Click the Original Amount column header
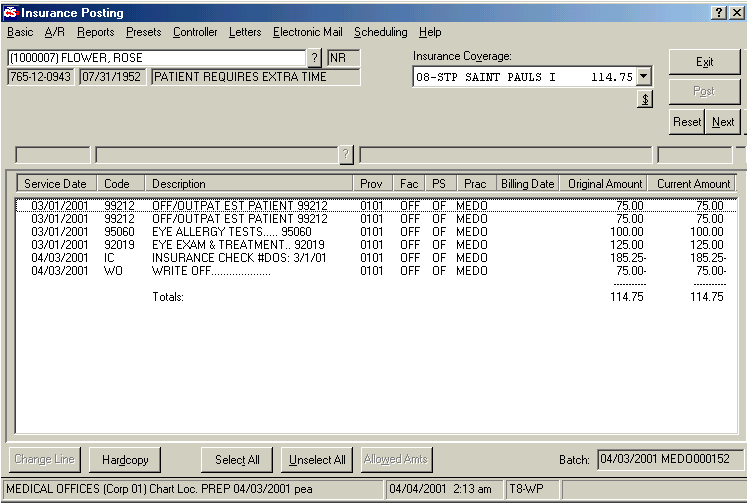 pos(604,183)
